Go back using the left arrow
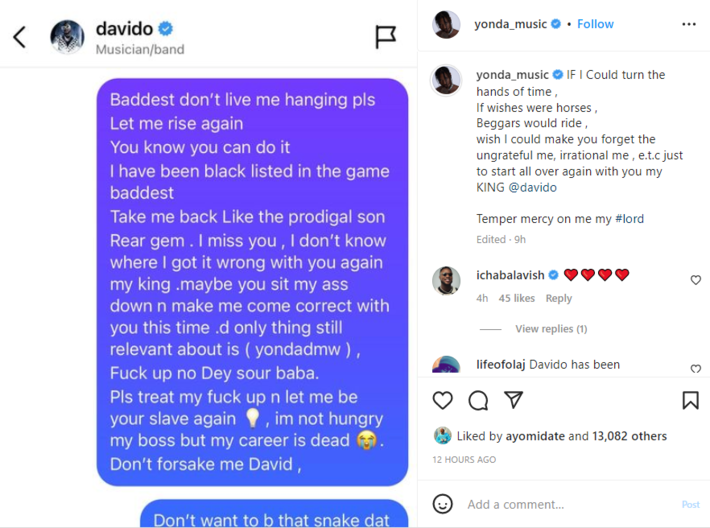 point(19,37)
